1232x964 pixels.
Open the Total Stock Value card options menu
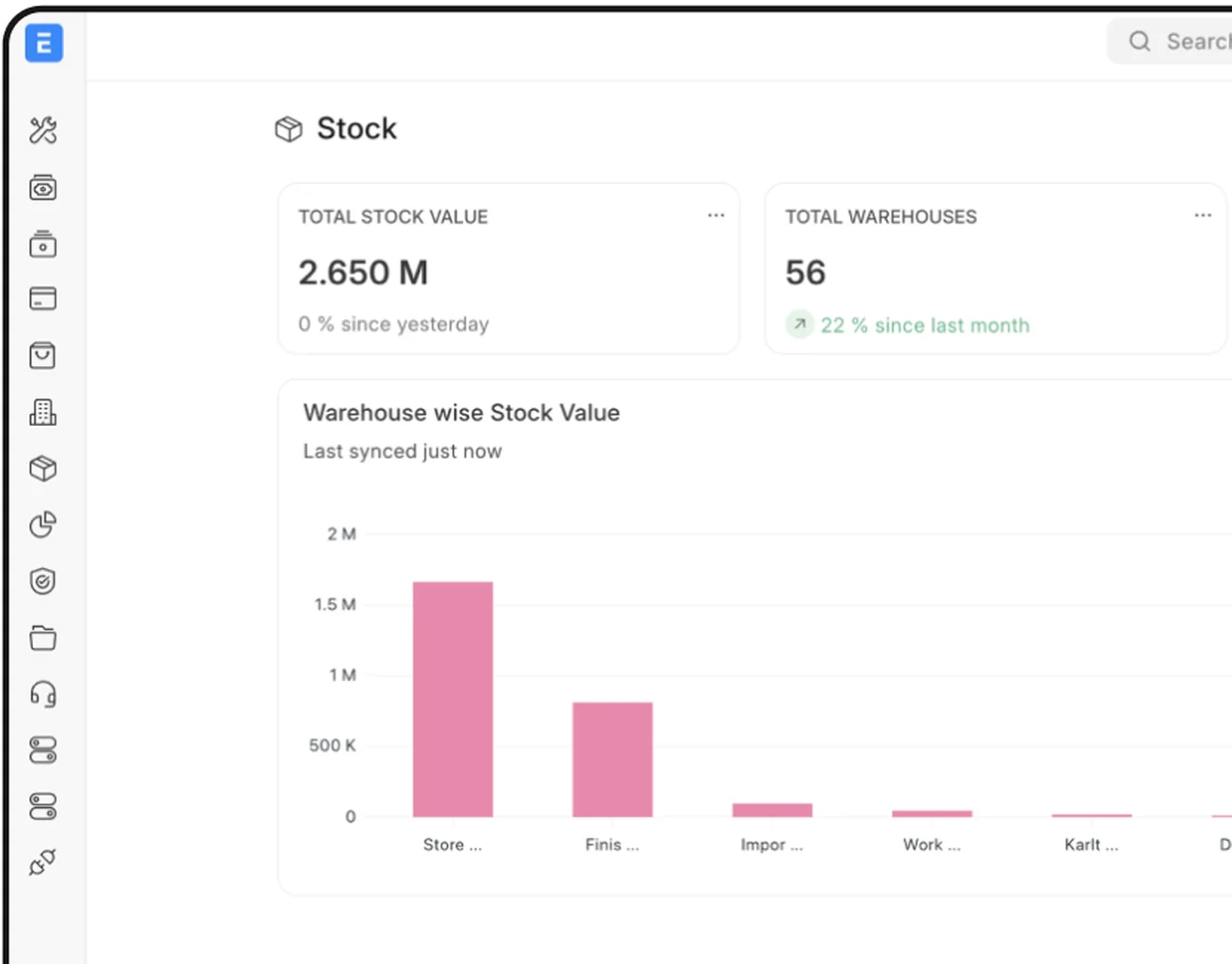pos(717,215)
